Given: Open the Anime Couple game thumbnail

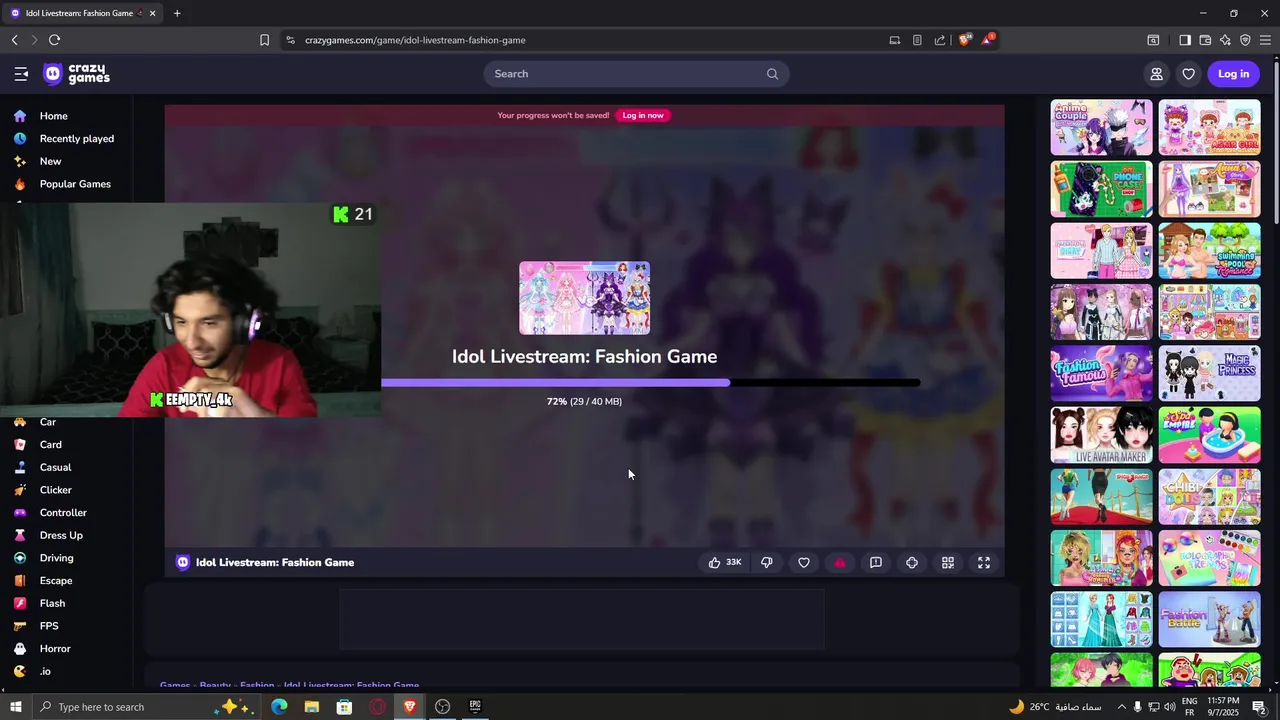Looking at the screenshot, I should [x=1101, y=127].
